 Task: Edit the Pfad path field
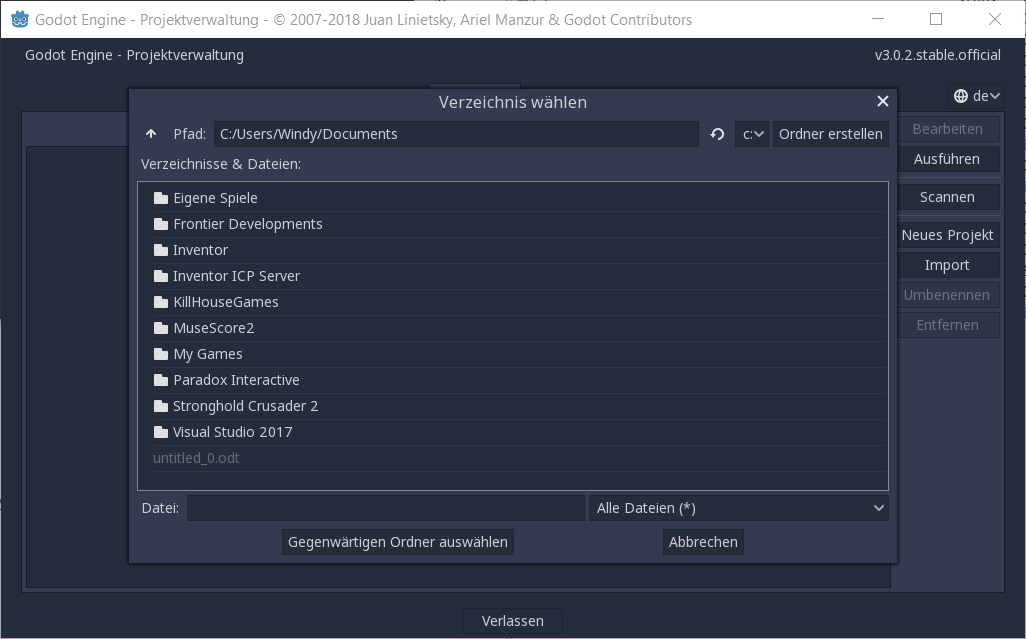point(456,134)
